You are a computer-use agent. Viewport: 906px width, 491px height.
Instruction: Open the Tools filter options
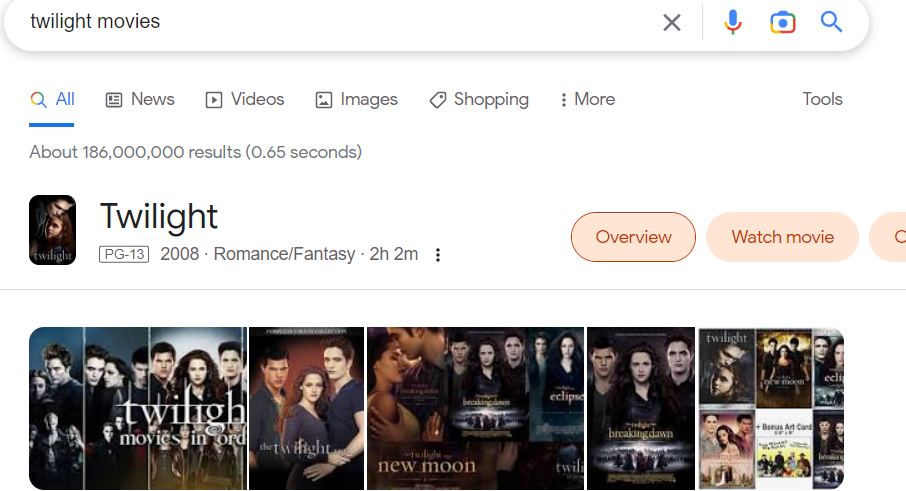(x=822, y=99)
